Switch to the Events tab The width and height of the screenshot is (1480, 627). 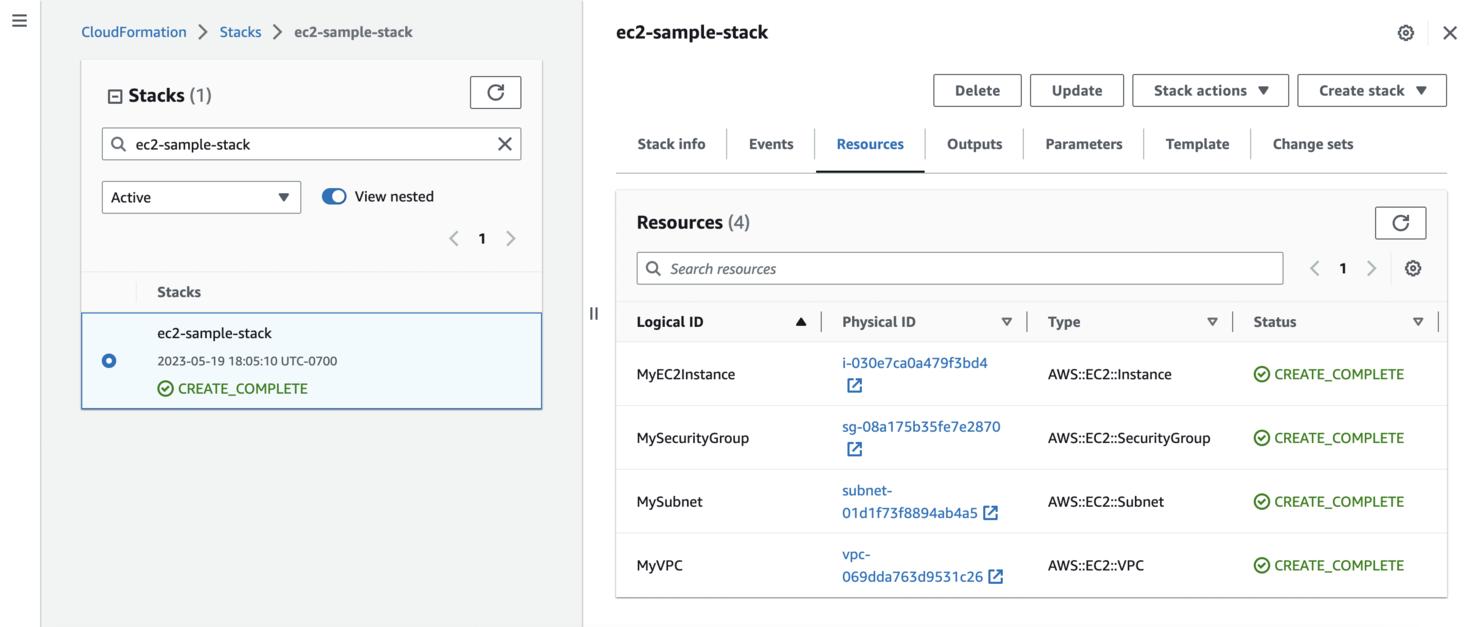(770, 144)
